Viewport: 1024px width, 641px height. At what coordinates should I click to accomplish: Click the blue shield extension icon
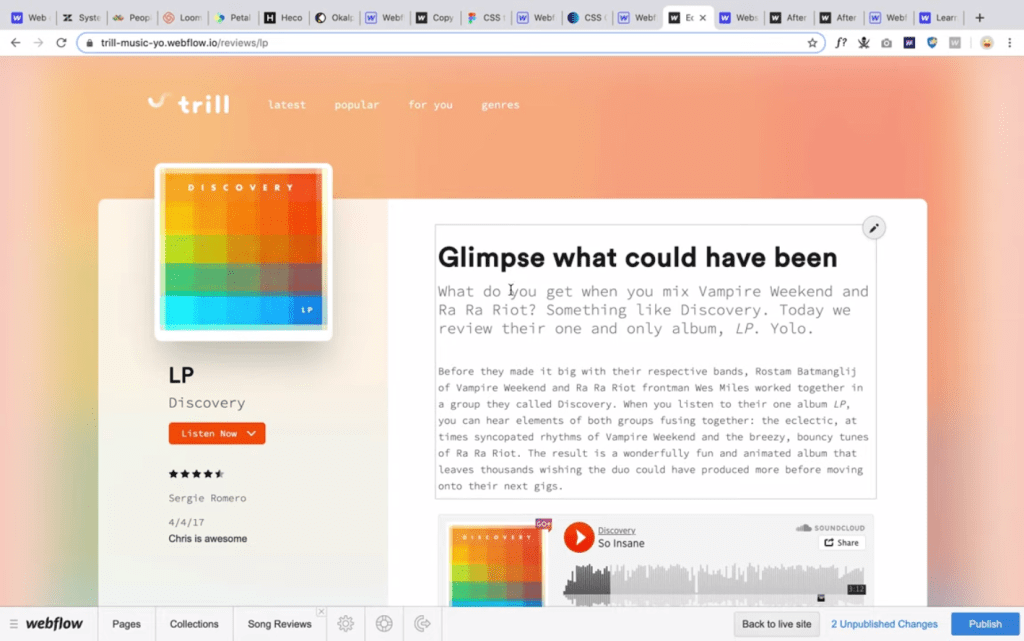coord(932,43)
